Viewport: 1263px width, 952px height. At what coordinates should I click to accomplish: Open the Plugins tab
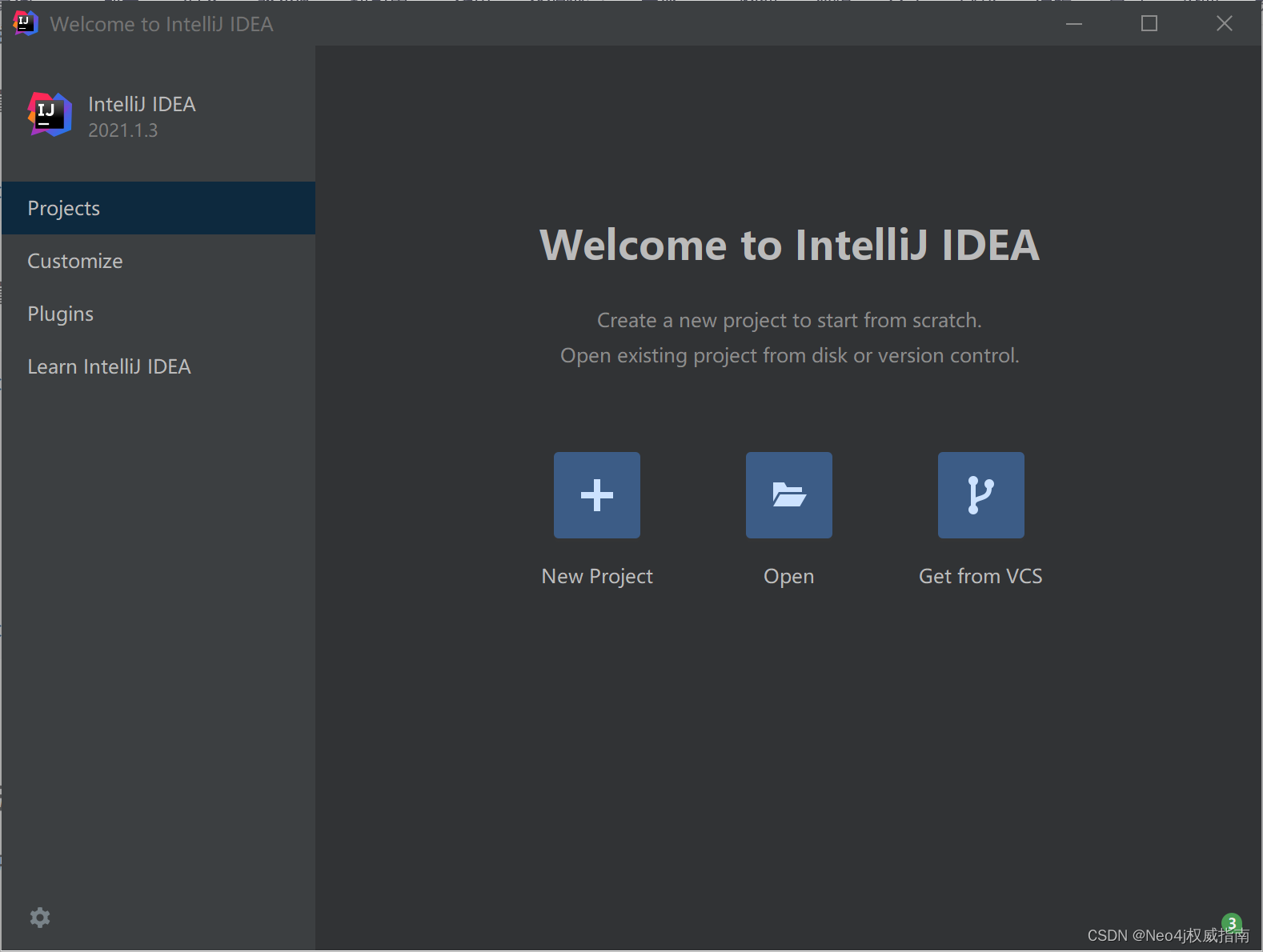click(x=158, y=314)
